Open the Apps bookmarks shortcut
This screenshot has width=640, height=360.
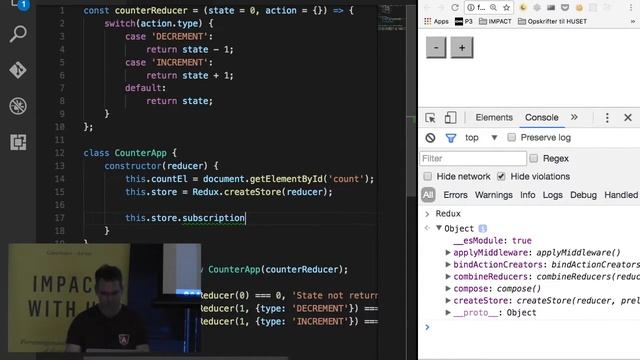[436, 21]
